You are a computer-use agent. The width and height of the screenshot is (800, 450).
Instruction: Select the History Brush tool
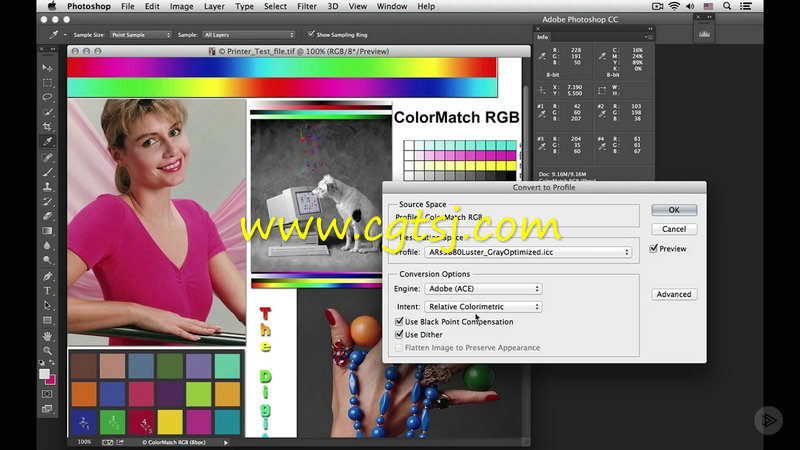[x=47, y=202]
